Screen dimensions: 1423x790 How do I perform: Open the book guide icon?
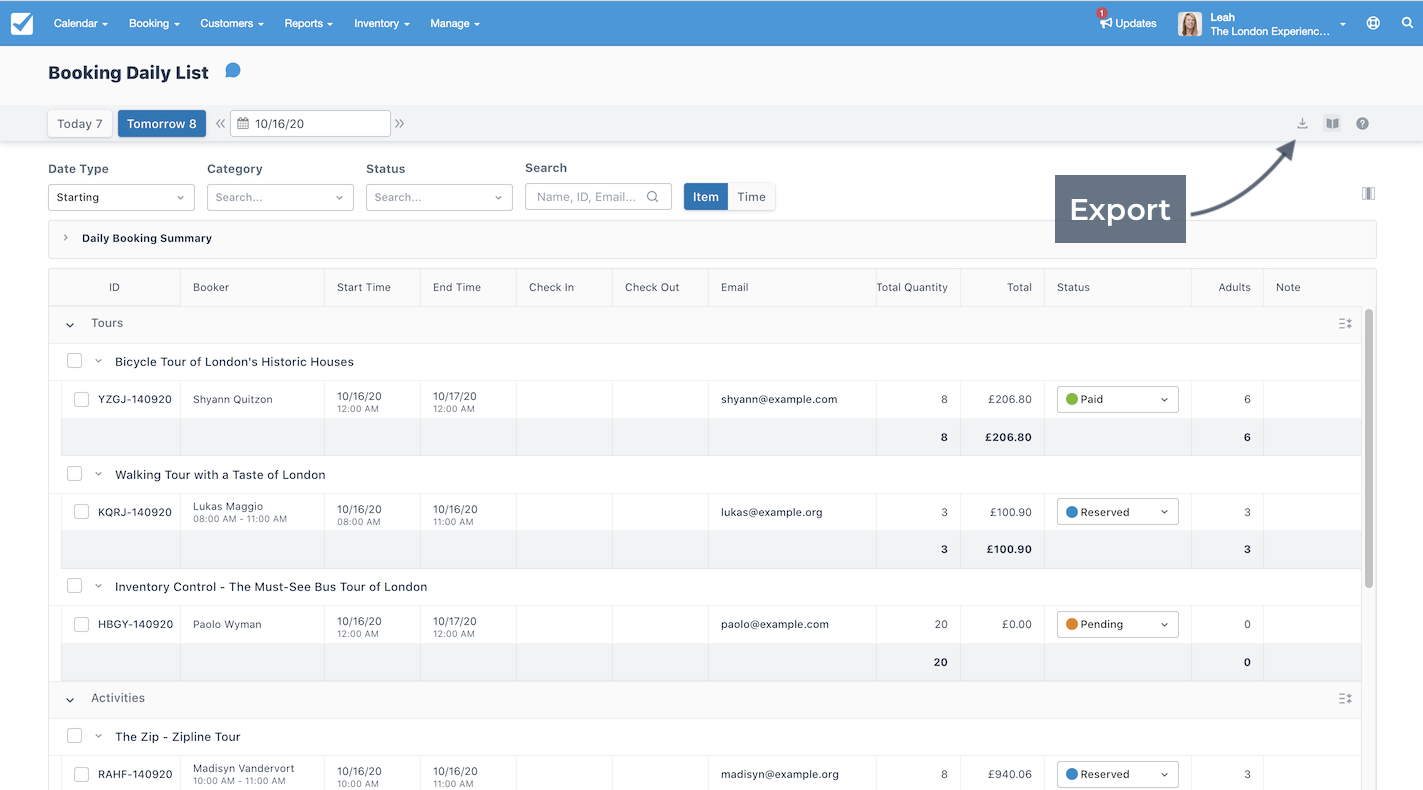coord(1332,123)
